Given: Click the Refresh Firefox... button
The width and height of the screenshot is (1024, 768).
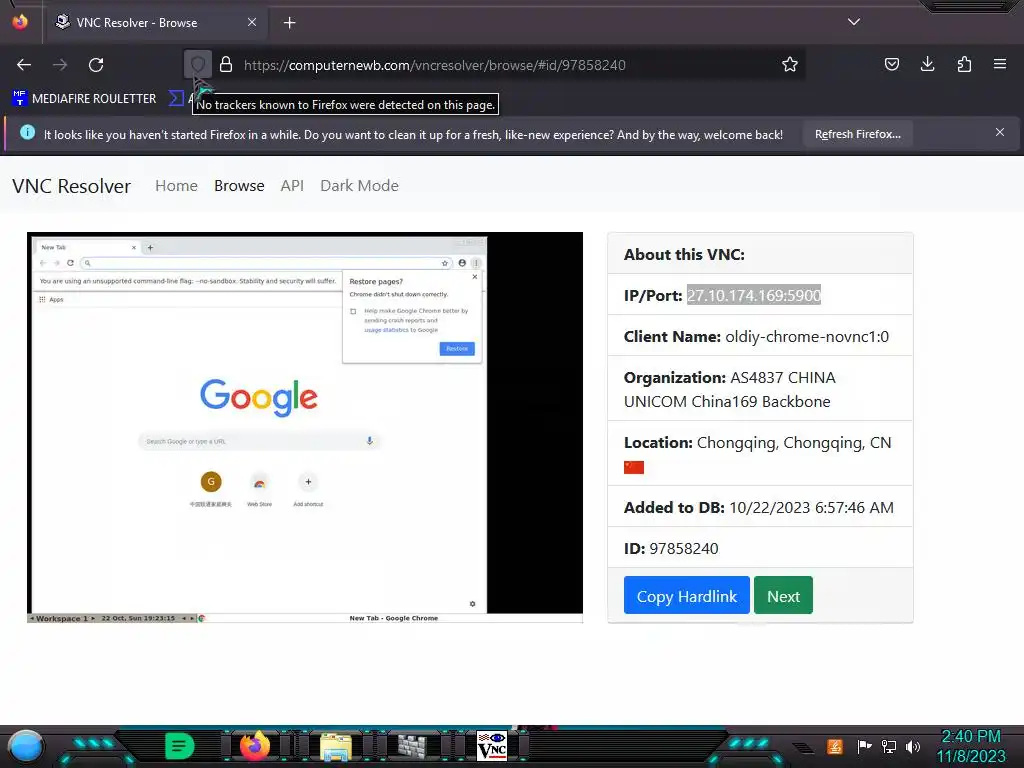Looking at the screenshot, I should pos(857,135).
